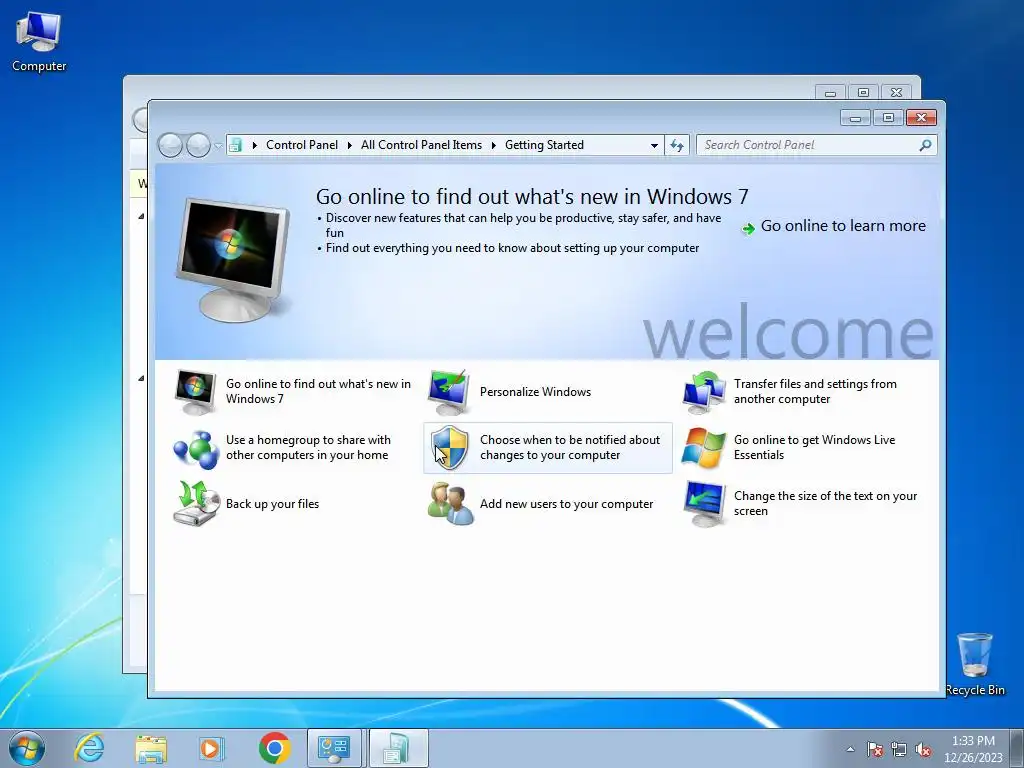Expand the arrow before Control Panel breadcrumb
This screenshot has width=1024, height=768.
[x=255, y=145]
